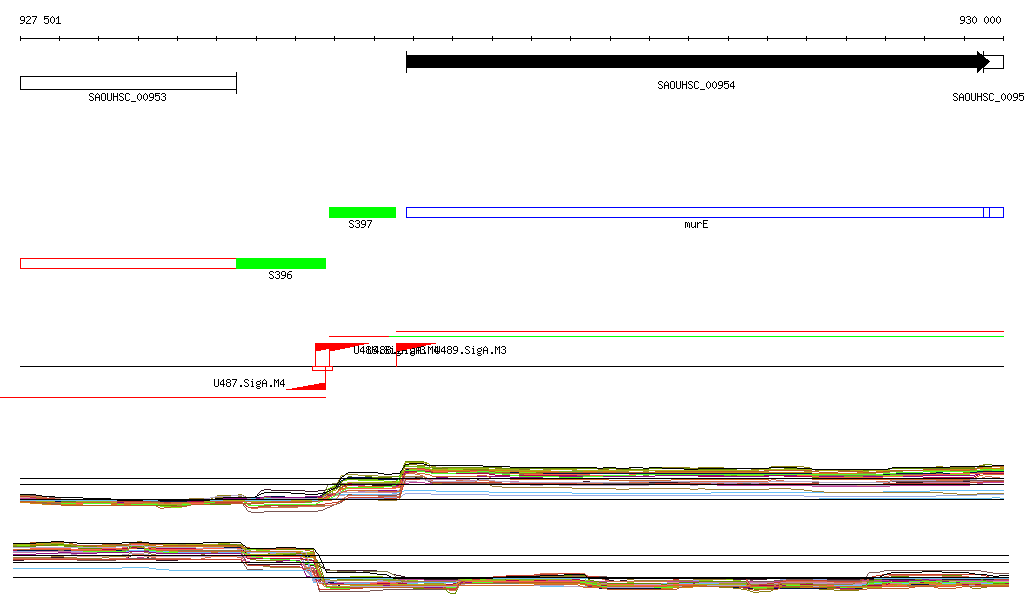Click the small white box after SAOUHSC_00954 arrow

[995, 62]
